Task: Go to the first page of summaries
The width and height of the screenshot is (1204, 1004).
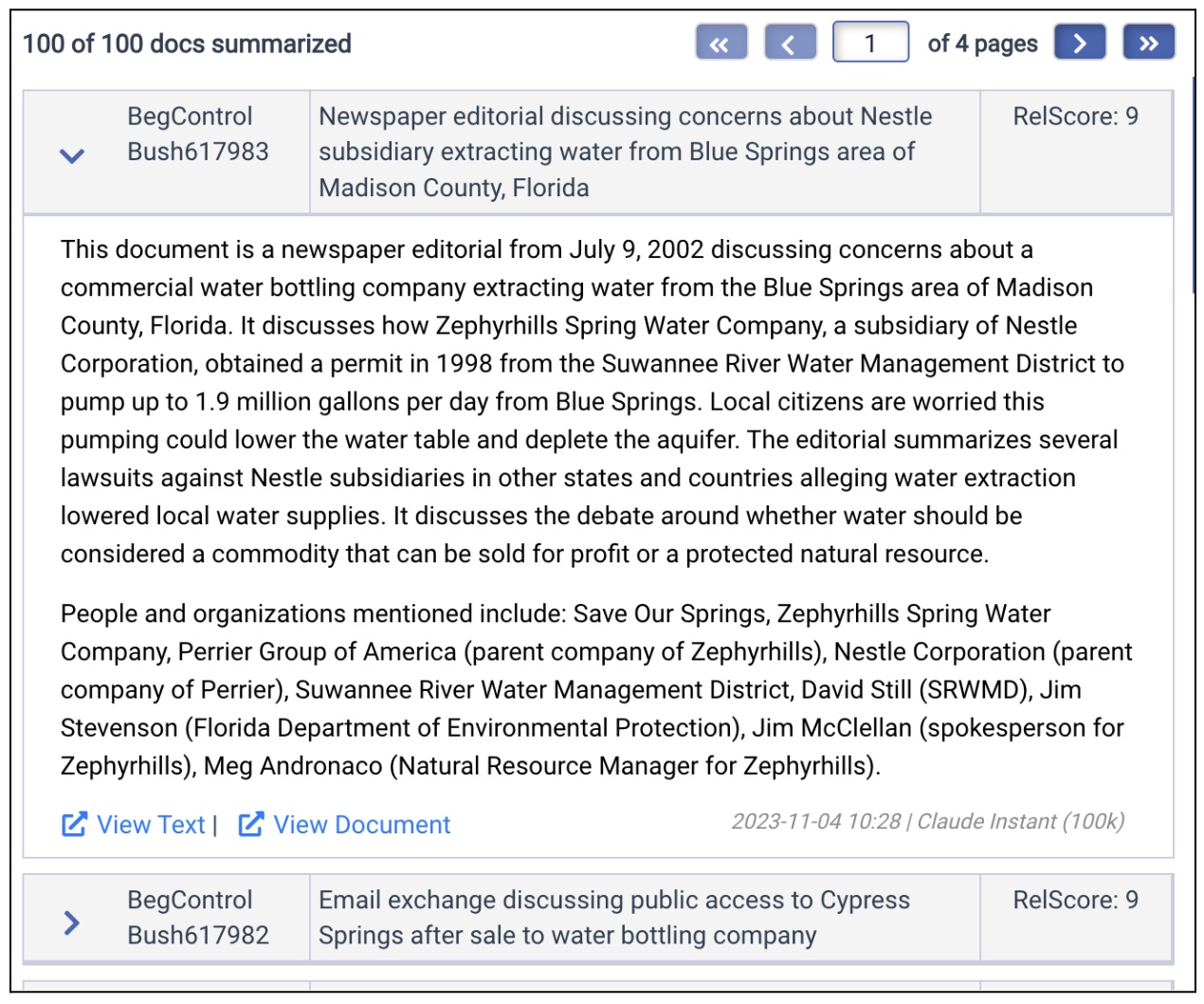Action: point(721,44)
